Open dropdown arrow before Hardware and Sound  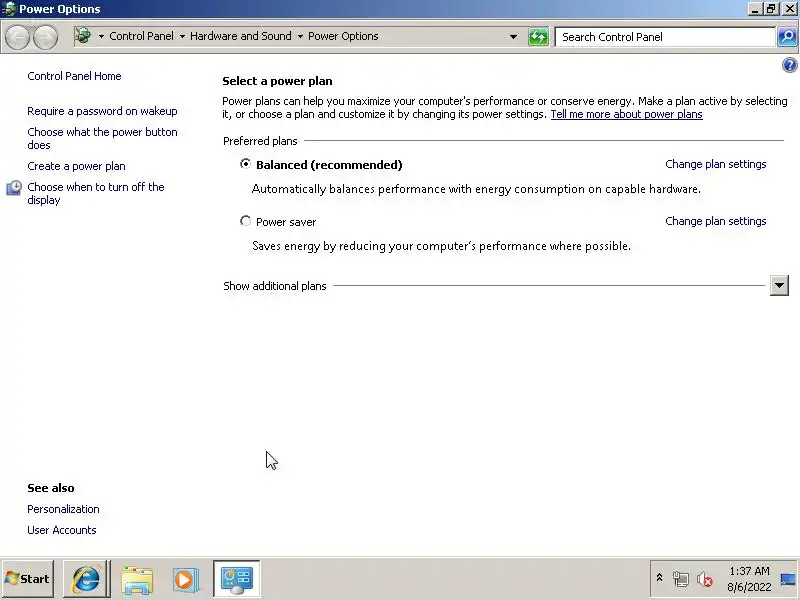[182, 36]
